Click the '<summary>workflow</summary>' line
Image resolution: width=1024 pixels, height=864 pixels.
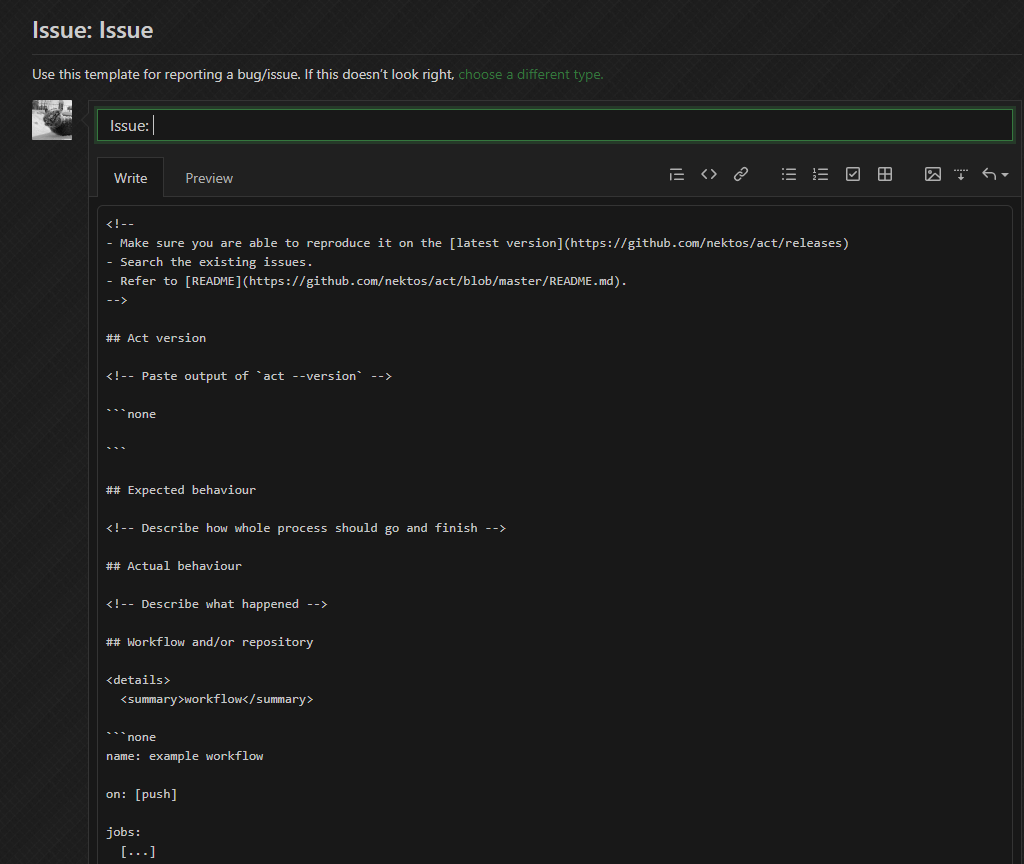(x=217, y=699)
